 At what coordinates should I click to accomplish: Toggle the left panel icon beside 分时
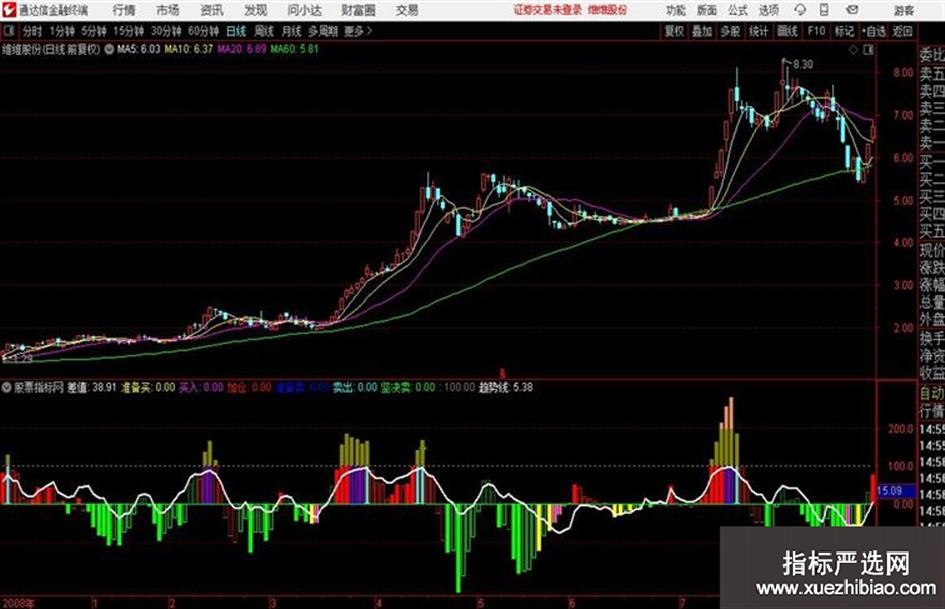8,31
